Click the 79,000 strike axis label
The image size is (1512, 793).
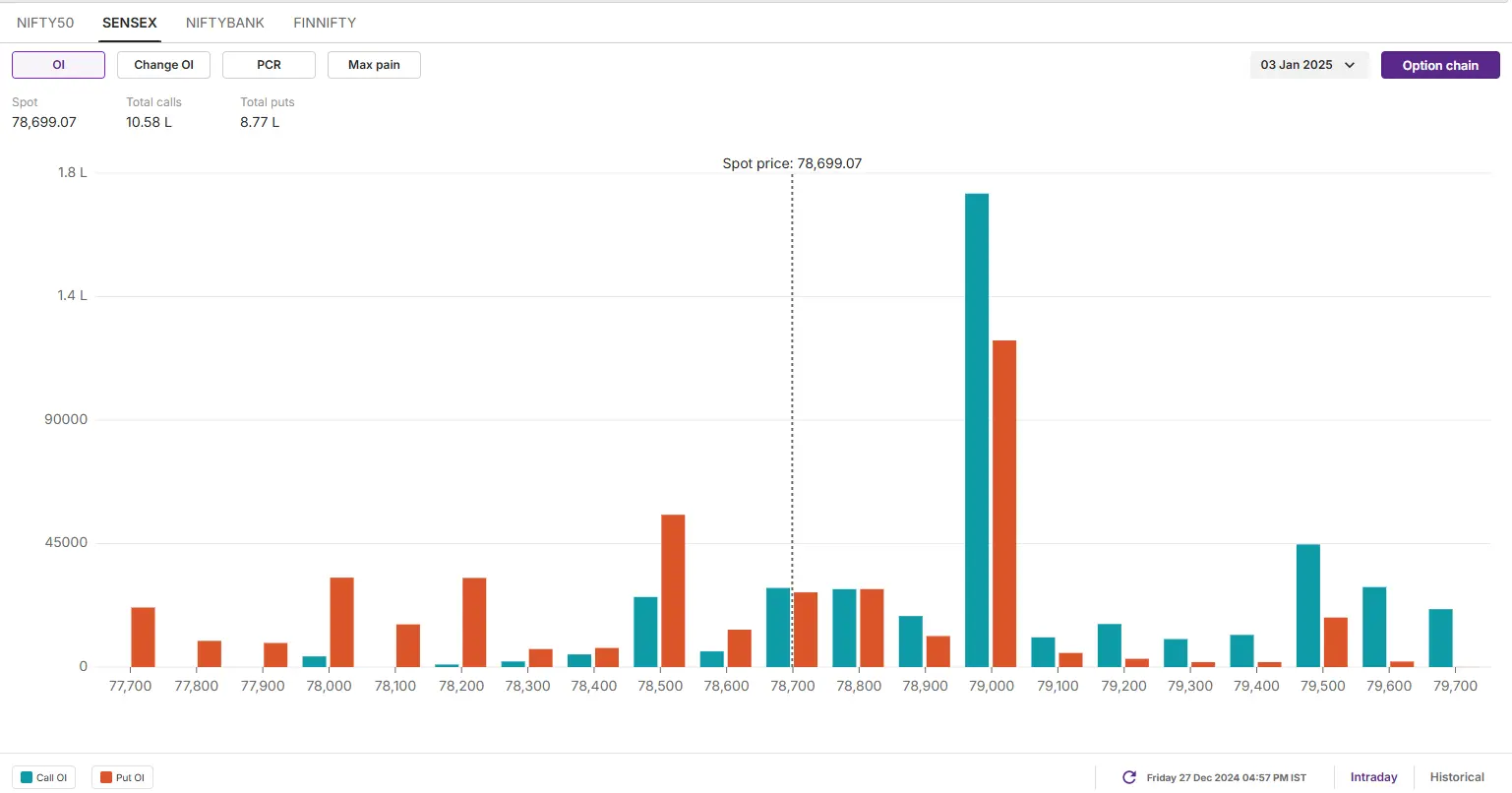click(992, 686)
